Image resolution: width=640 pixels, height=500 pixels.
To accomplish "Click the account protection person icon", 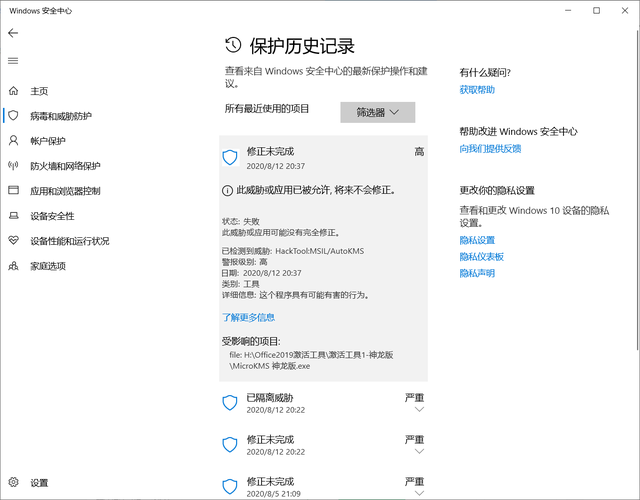I will coord(13,141).
